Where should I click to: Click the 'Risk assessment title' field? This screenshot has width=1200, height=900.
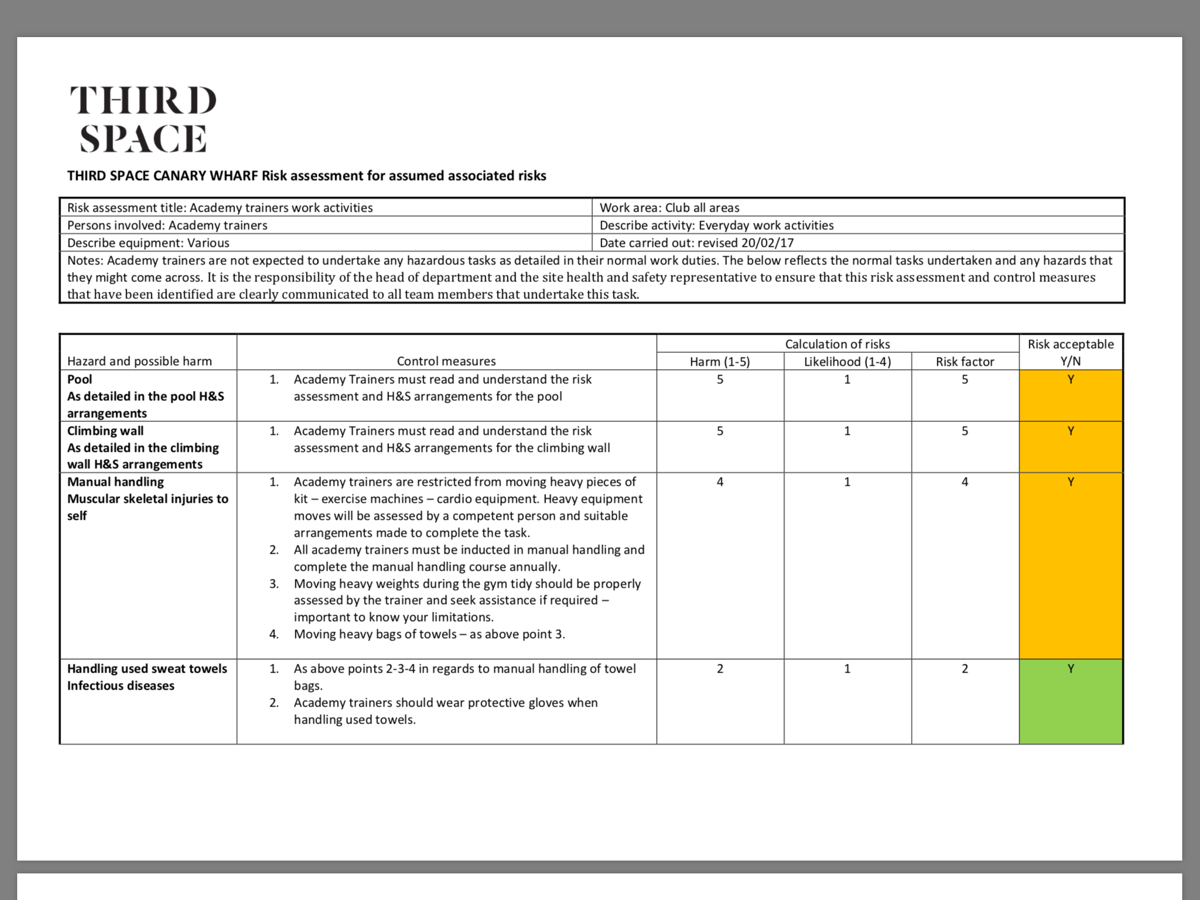[x=220, y=207]
